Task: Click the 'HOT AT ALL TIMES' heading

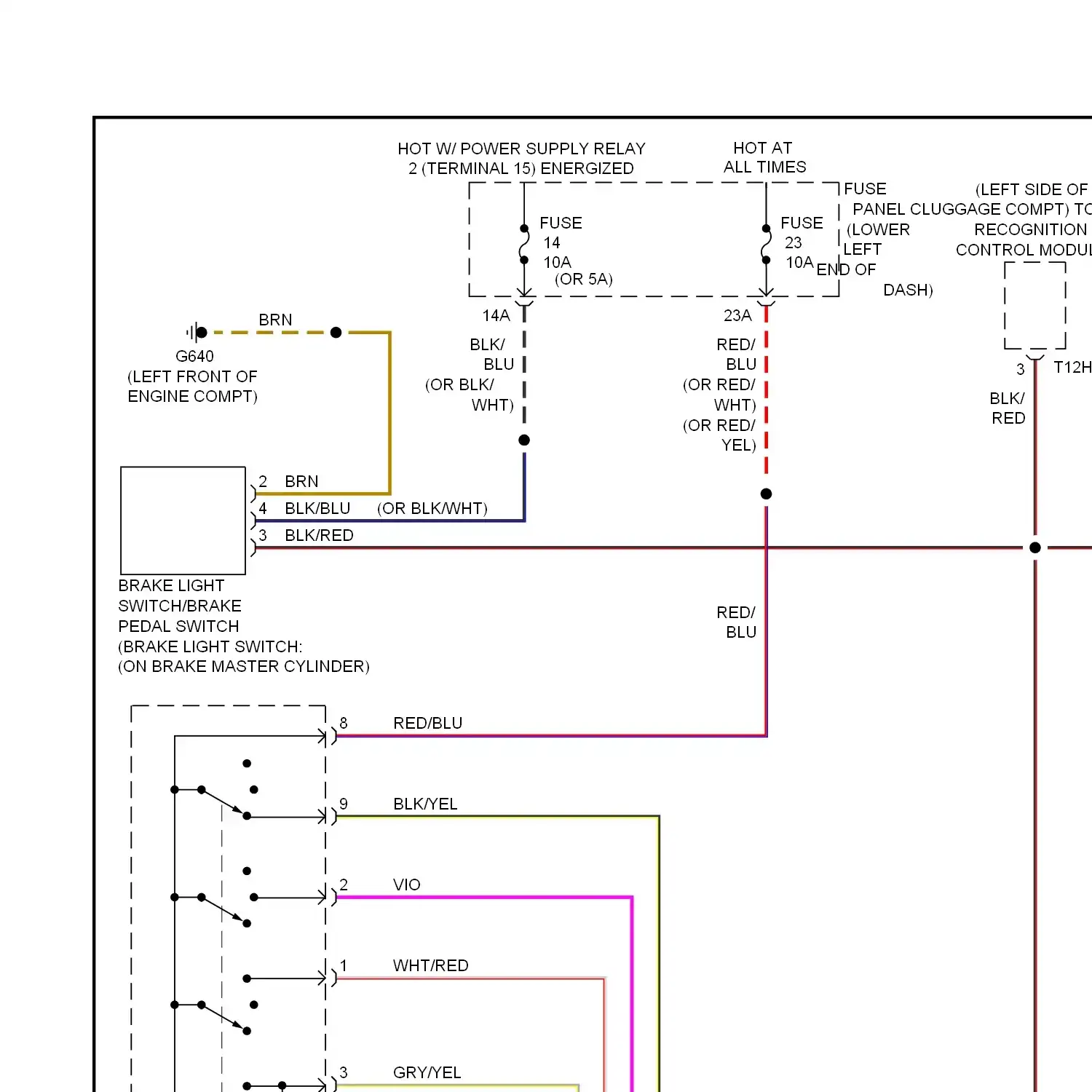Action: [764, 157]
